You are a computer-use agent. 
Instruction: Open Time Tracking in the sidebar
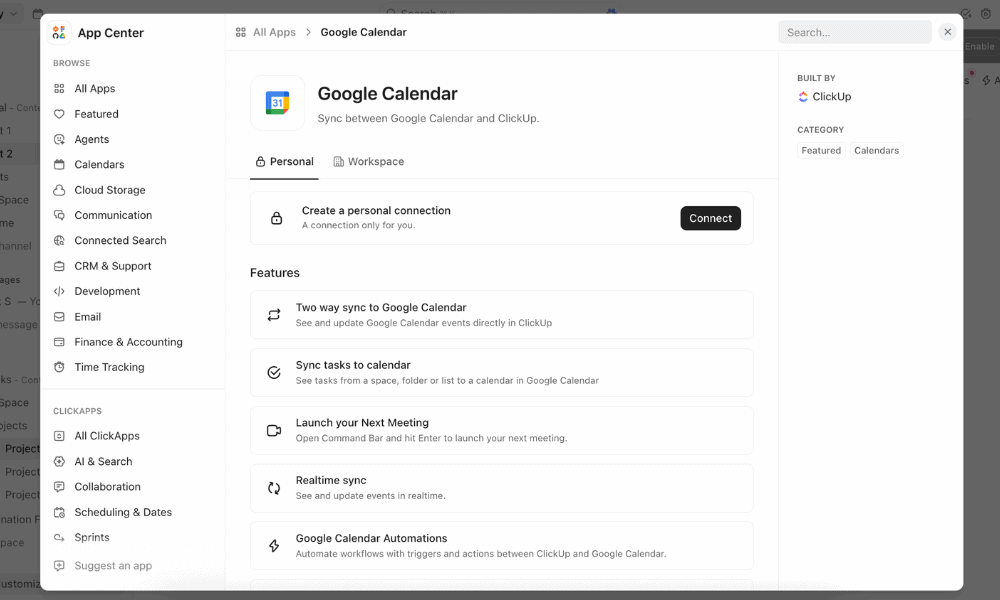tap(109, 367)
